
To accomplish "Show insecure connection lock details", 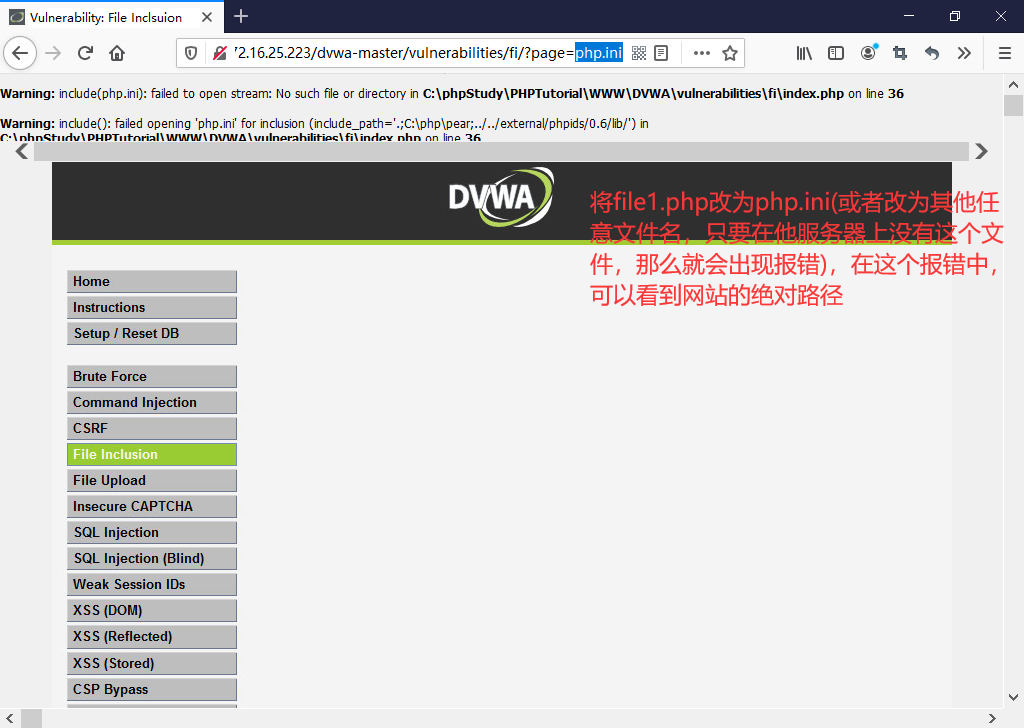I will [219, 53].
